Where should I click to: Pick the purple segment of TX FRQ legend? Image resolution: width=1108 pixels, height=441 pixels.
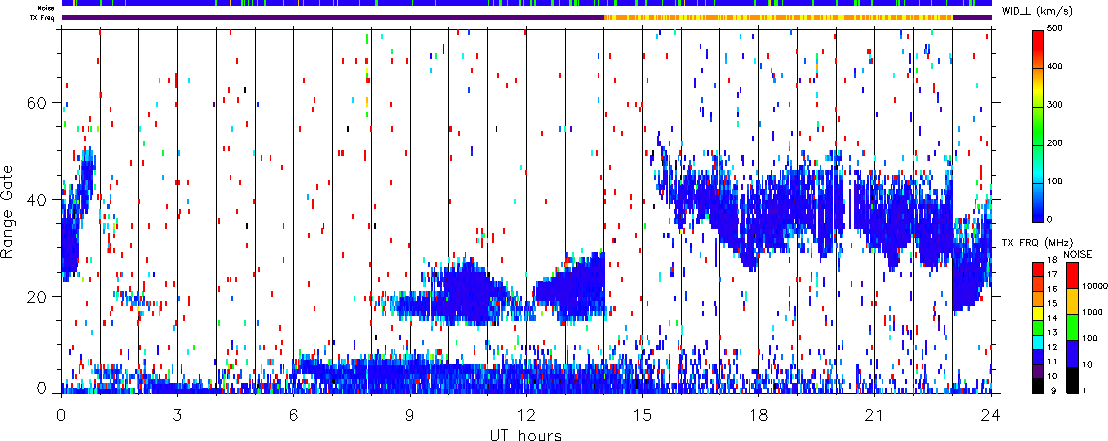click(1039, 370)
